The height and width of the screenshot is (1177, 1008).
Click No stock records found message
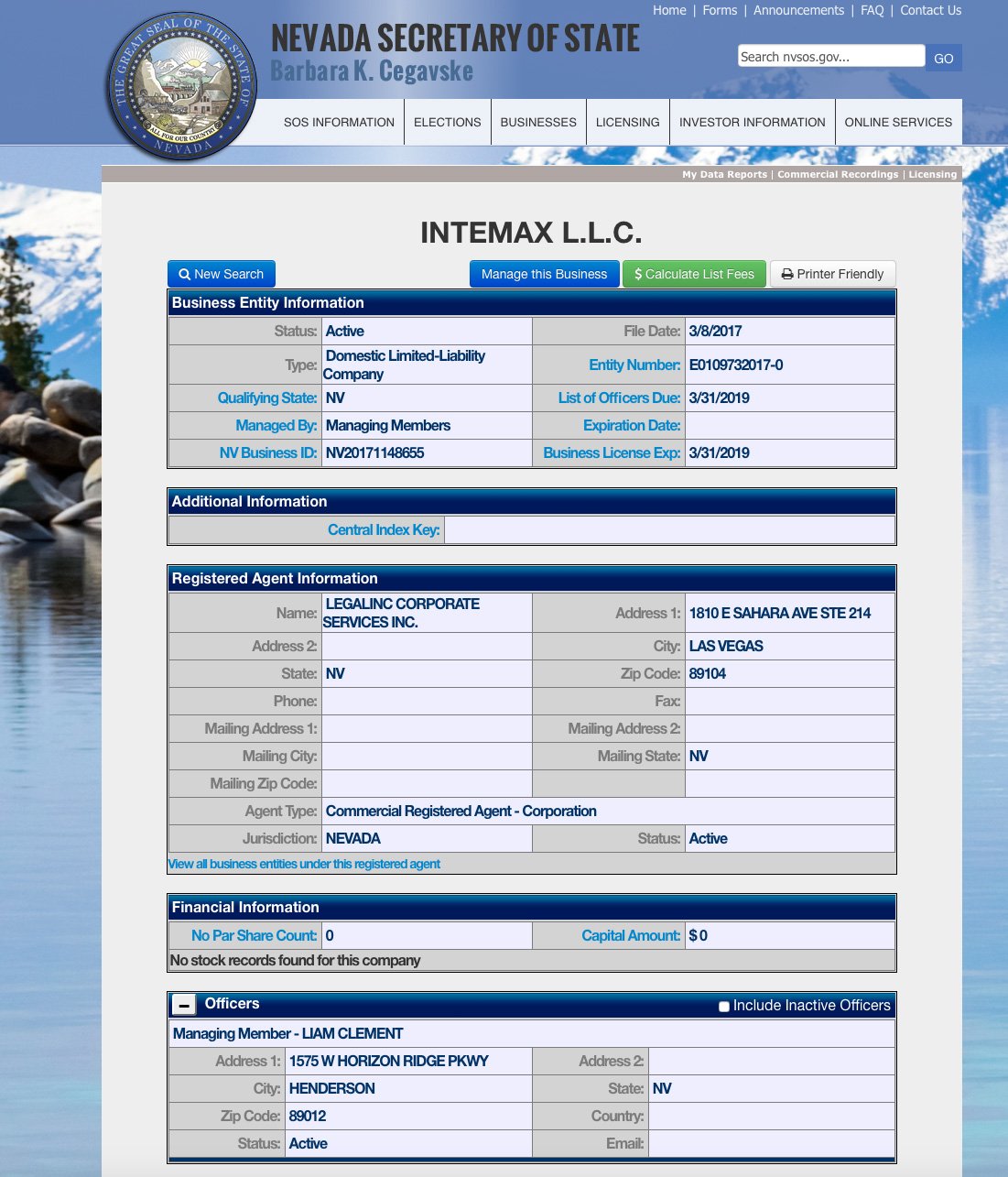(x=295, y=960)
